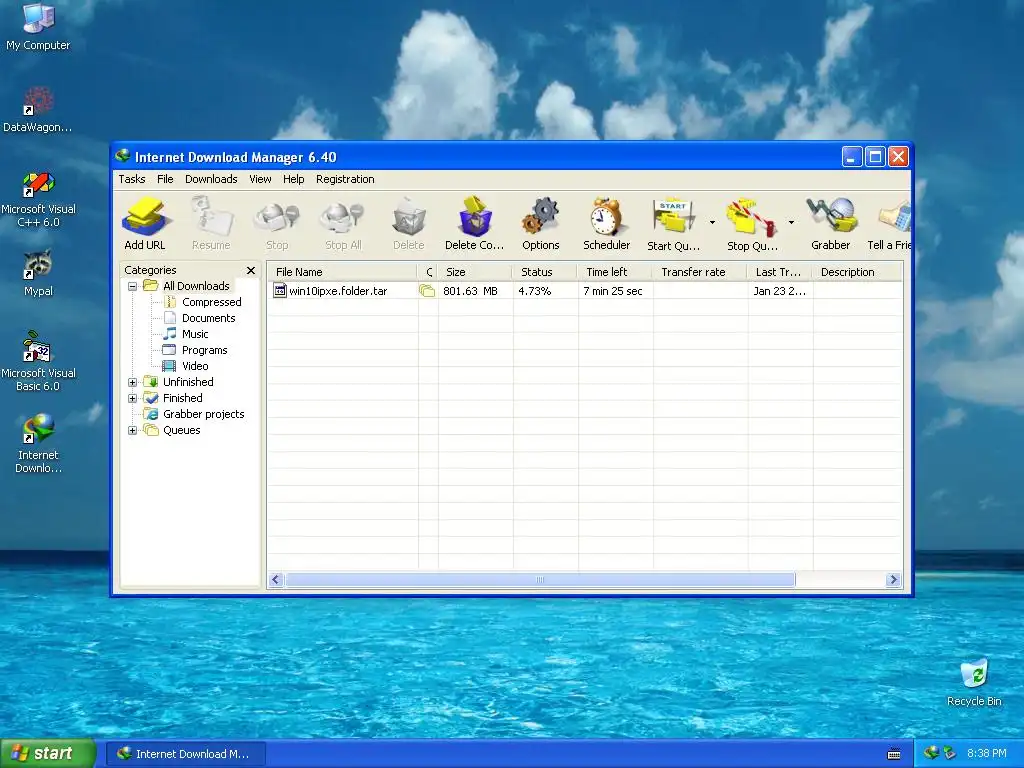Click the Q queue column header
Image resolution: width=1024 pixels, height=768 pixels.
[428, 272]
